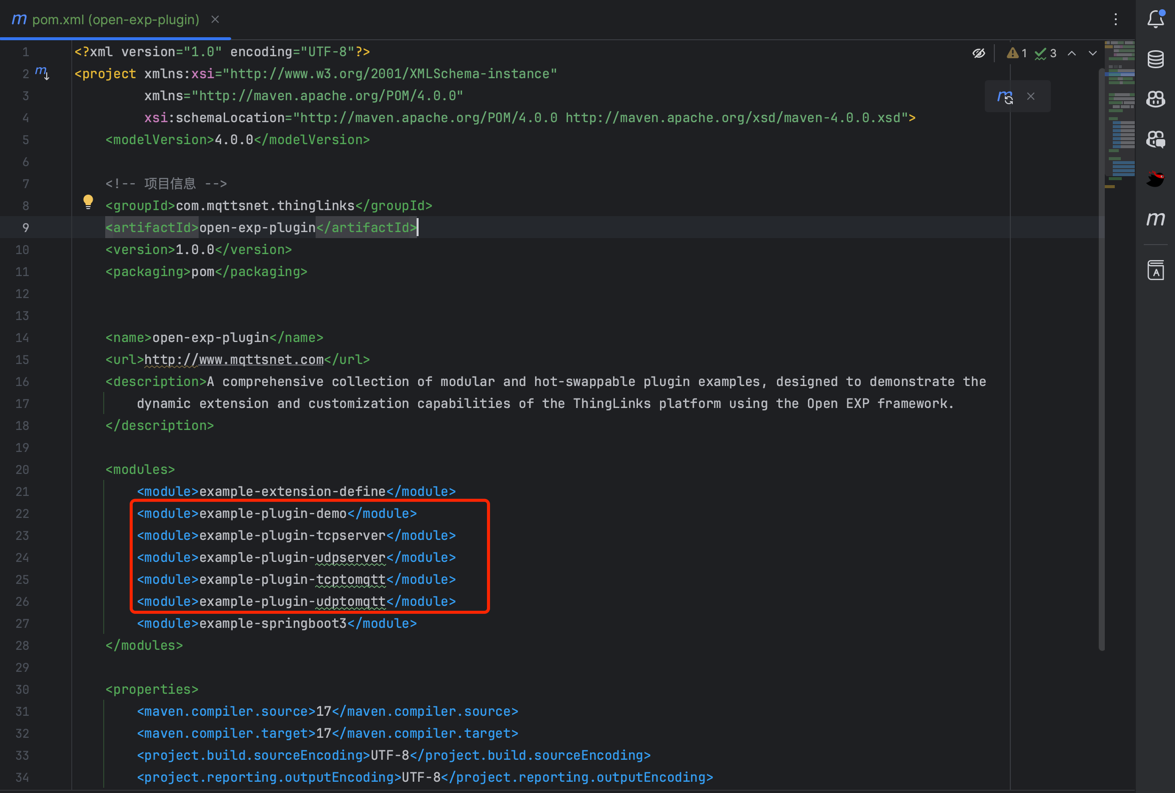Click line number 9 in gutter

pos(25,228)
